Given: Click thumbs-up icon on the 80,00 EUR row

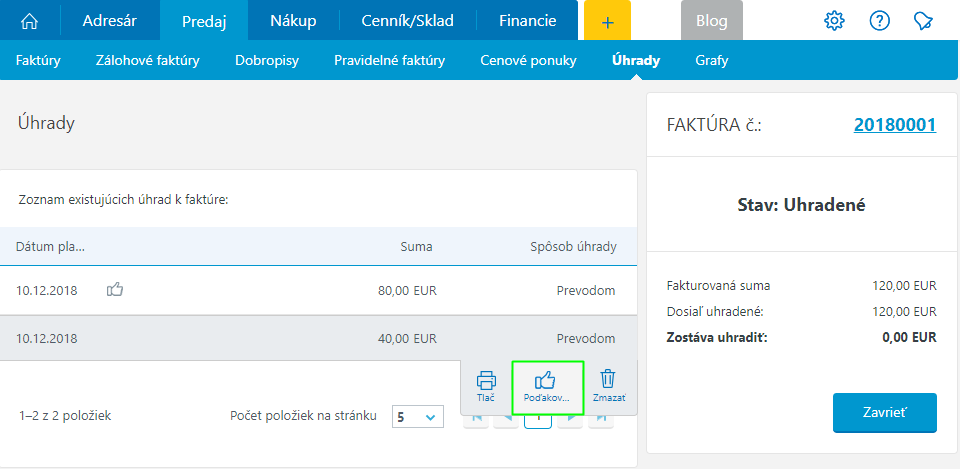Looking at the screenshot, I should click(115, 291).
